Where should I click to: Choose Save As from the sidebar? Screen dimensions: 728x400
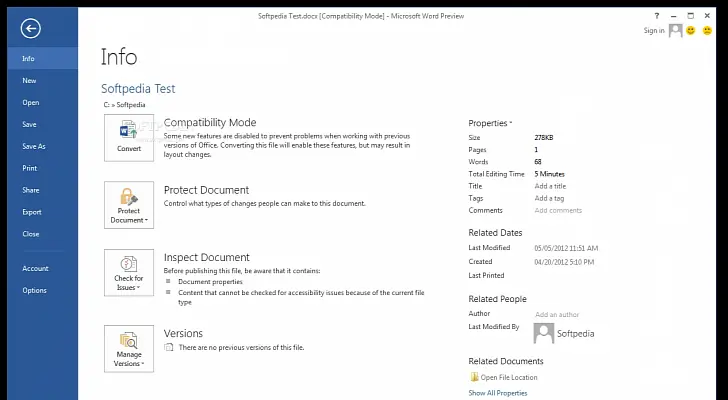(x=43, y=146)
